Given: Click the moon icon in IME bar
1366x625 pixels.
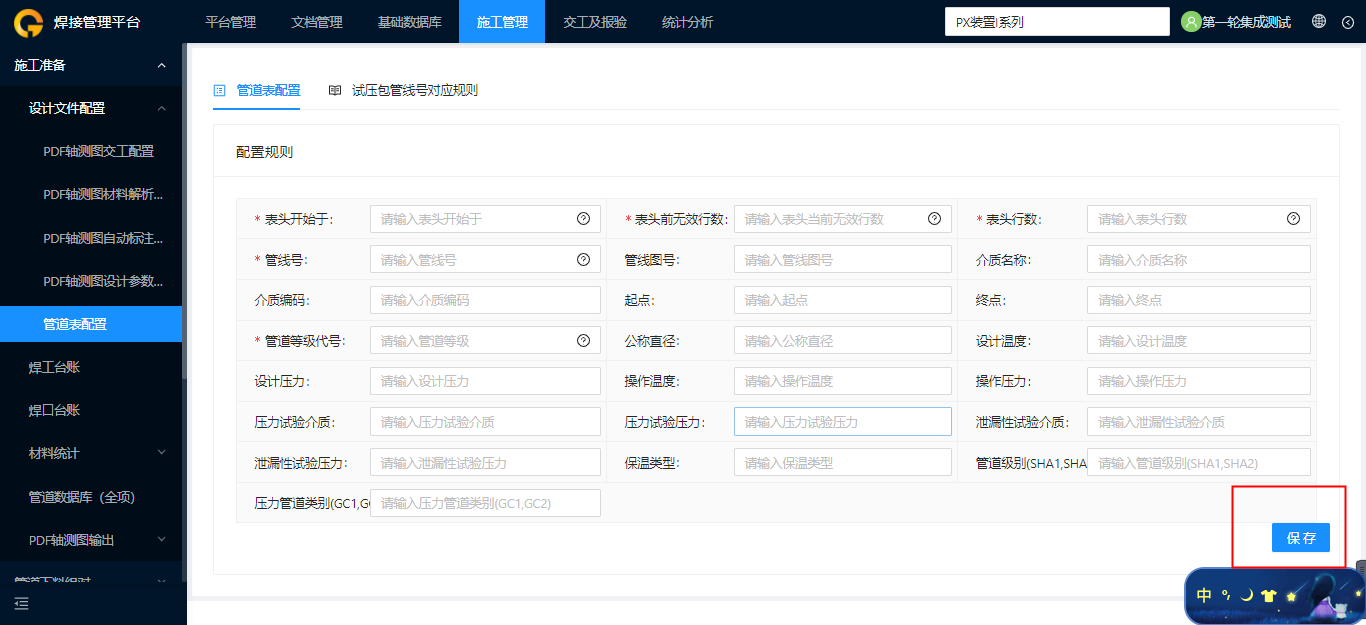Looking at the screenshot, I should click(x=1247, y=595).
